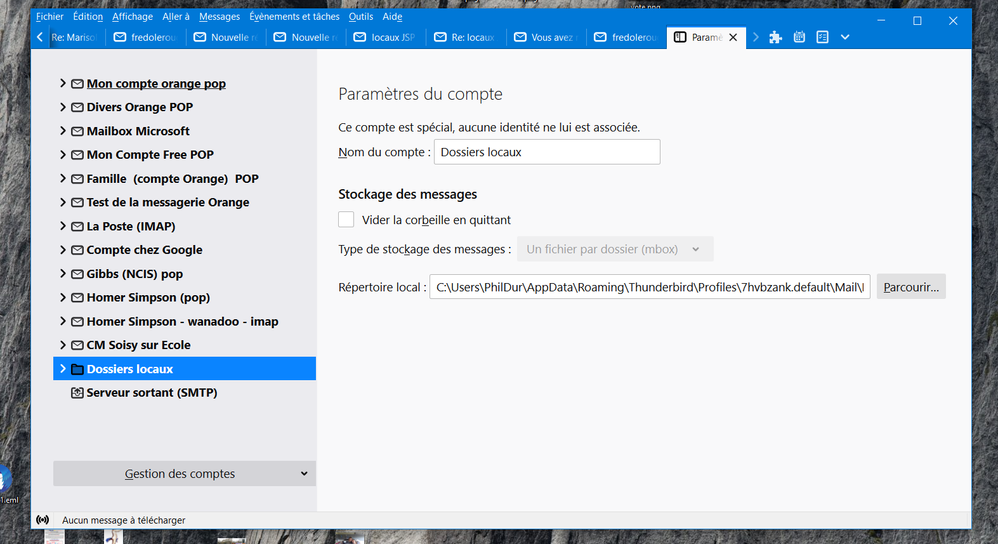Screen dimensions: 998x544
Task: Open the list all tabs chevron
Action: (845, 37)
